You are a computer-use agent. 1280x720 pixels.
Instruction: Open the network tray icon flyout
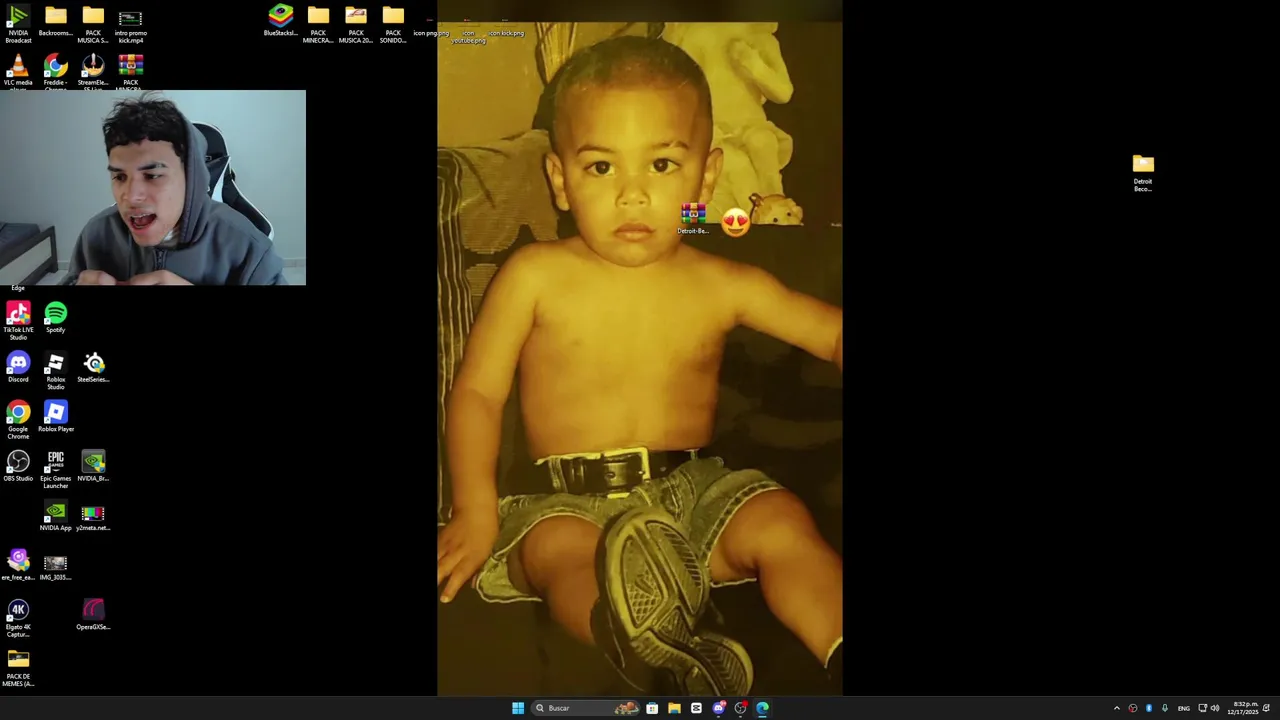click(x=1203, y=708)
